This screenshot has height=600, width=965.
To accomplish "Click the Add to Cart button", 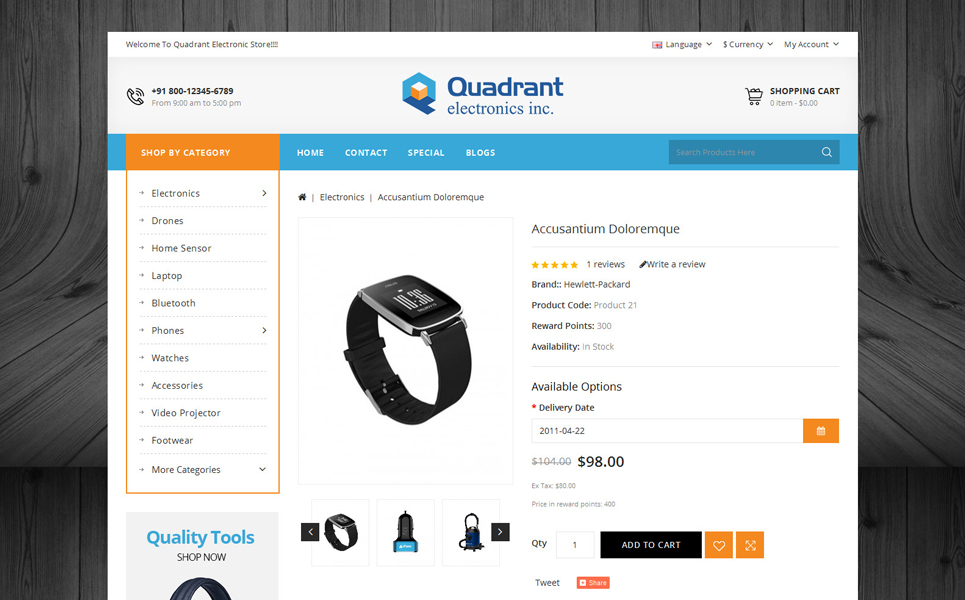I will (x=651, y=545).
